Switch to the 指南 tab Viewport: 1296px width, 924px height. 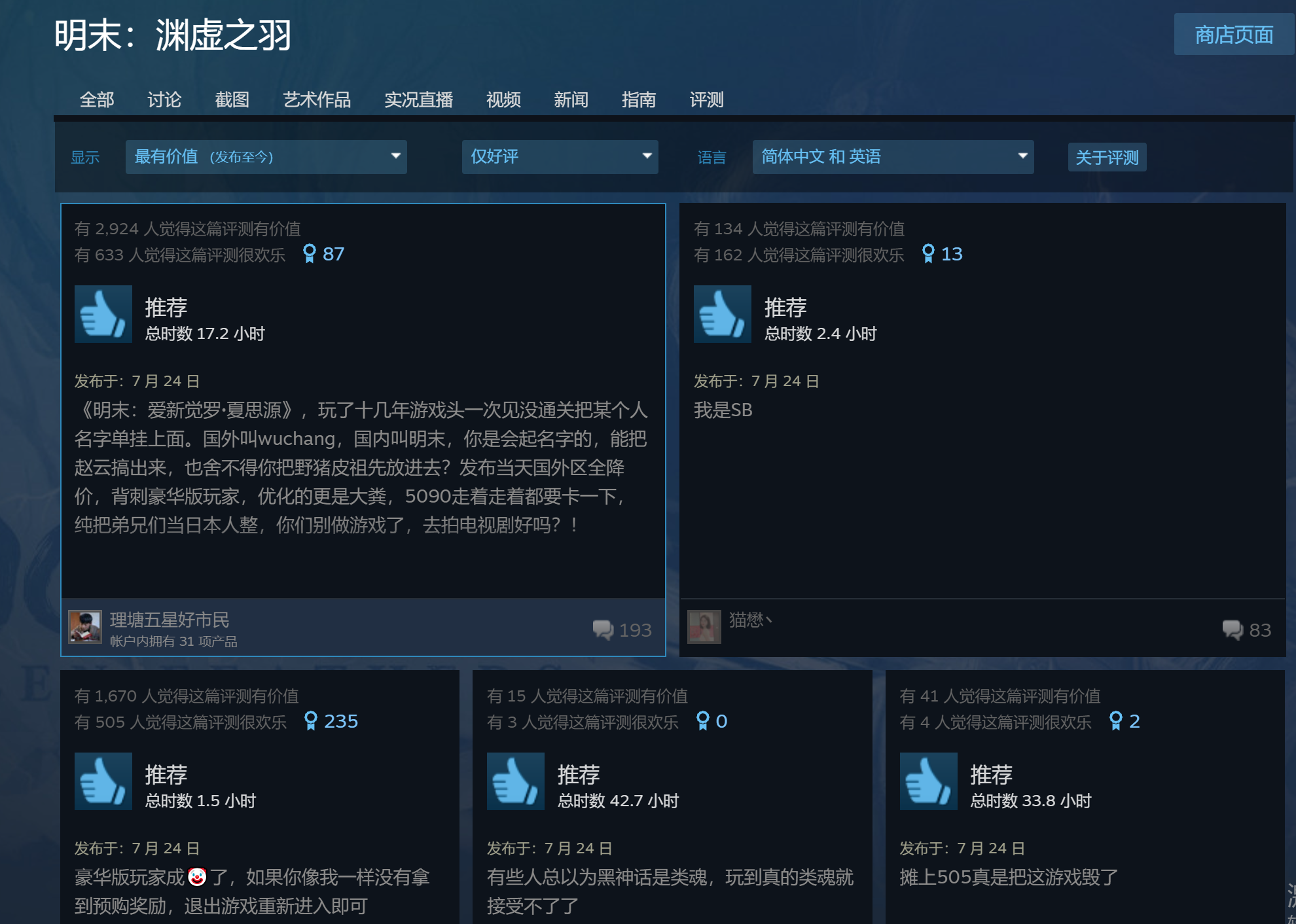[639, 99]
